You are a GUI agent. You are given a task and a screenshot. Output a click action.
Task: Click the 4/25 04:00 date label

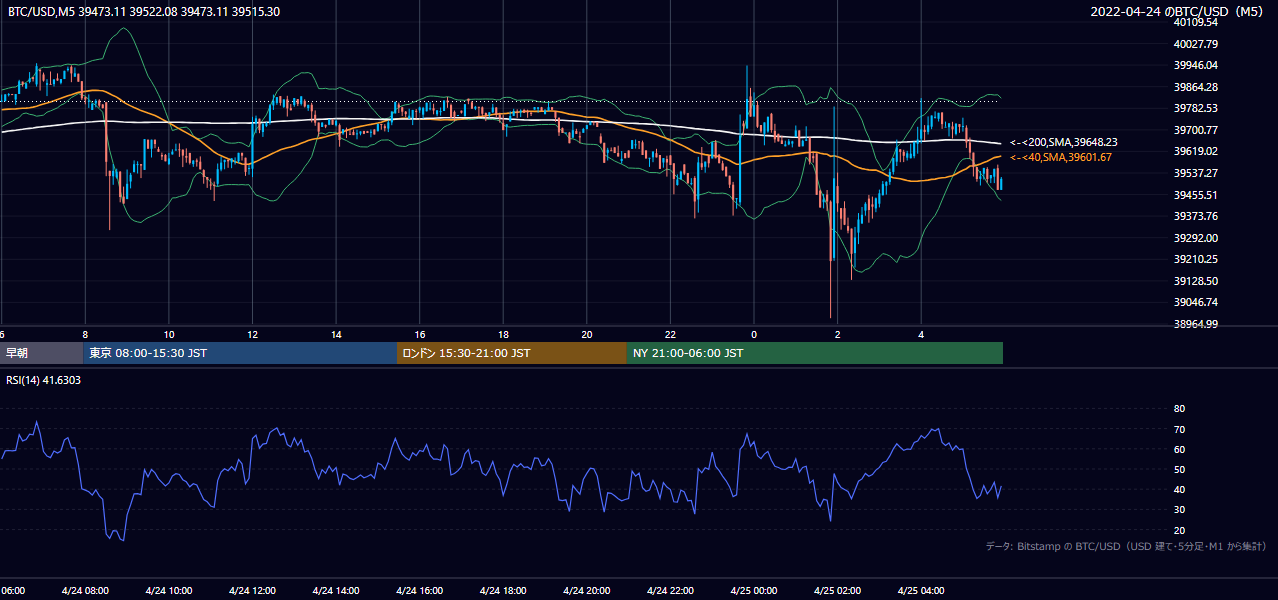[920, 591]
